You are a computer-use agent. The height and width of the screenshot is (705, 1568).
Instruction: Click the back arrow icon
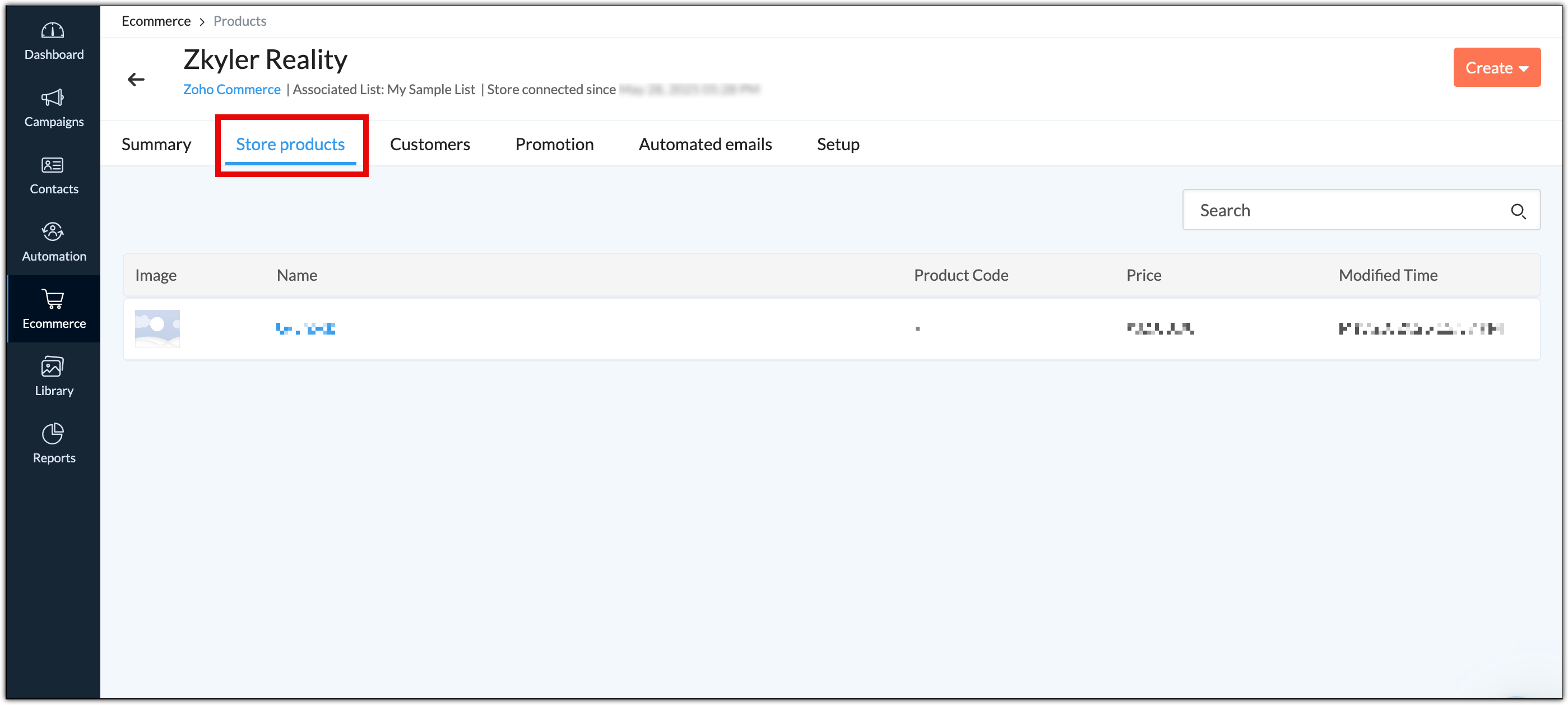coord(136,79)
